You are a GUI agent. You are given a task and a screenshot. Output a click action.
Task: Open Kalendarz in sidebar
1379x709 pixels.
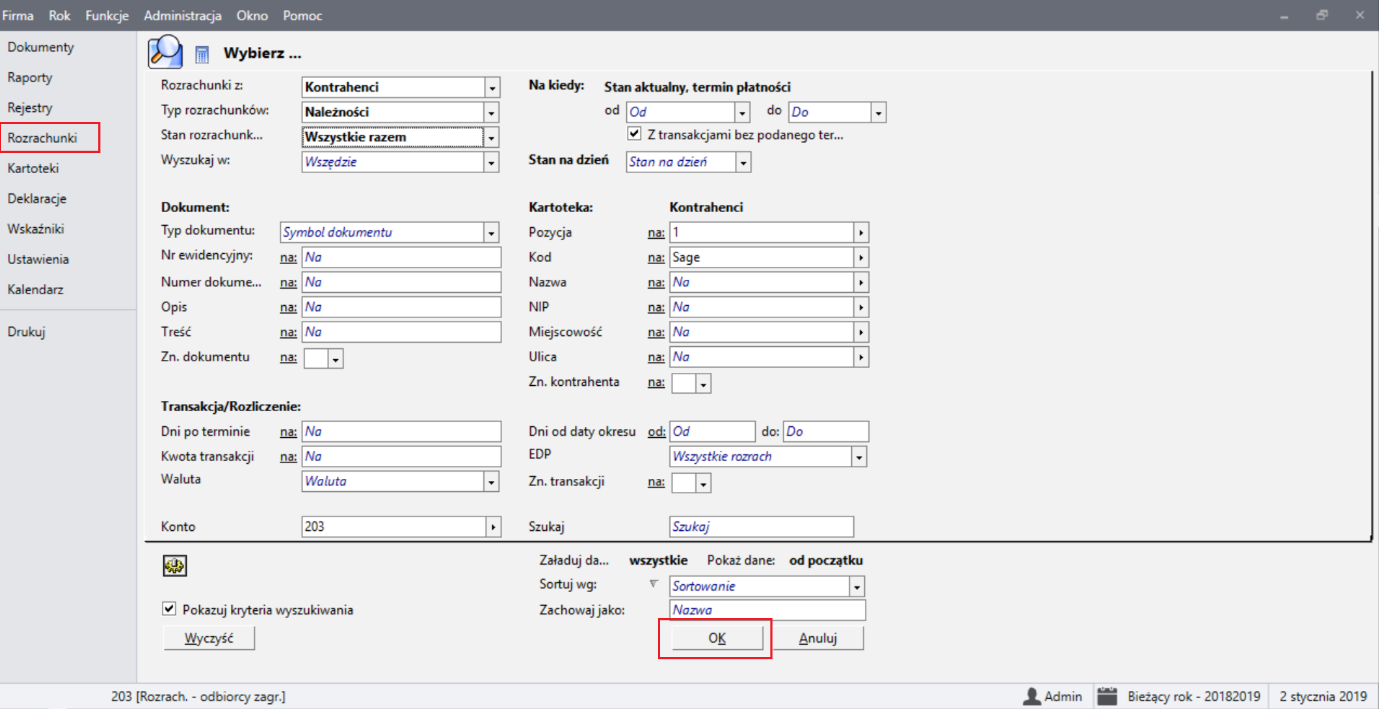pyautogui.click(x=35, y=289)
